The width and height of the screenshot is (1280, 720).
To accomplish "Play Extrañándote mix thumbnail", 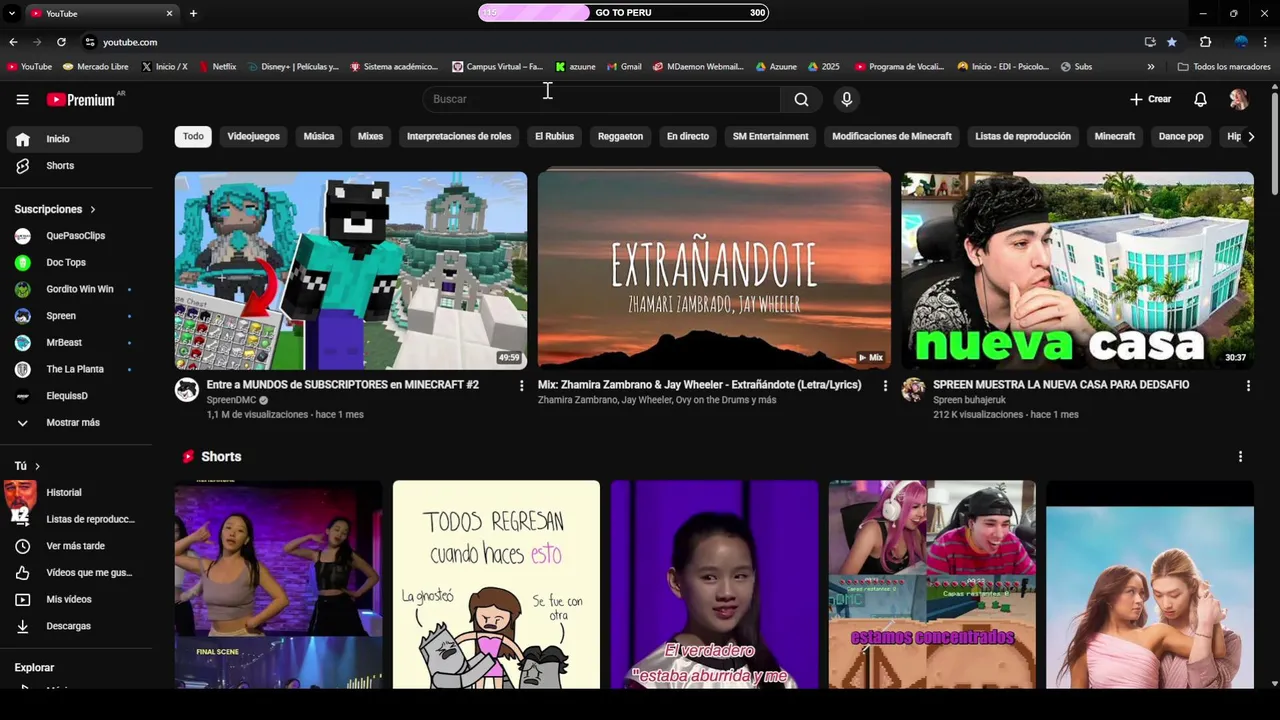I will coord(714,271).
